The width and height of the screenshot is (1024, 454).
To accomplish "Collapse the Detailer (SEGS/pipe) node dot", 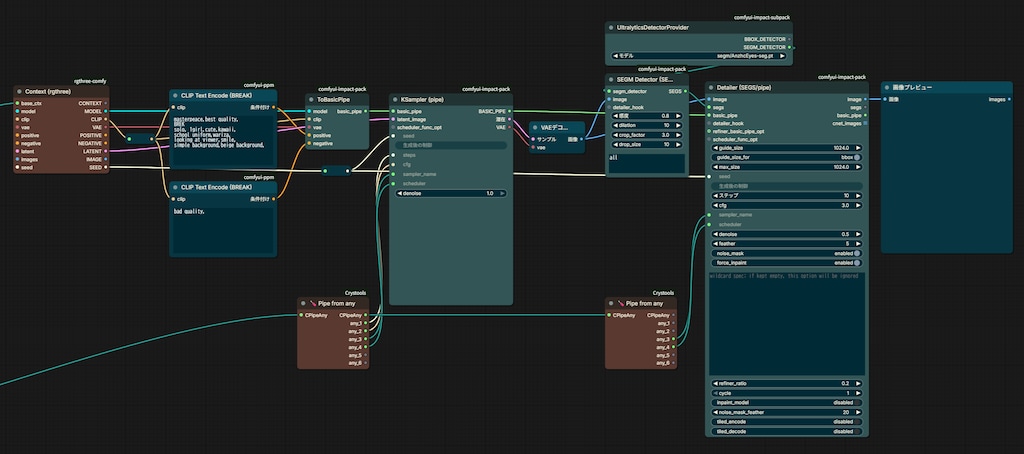I will (x=711, y=88).
